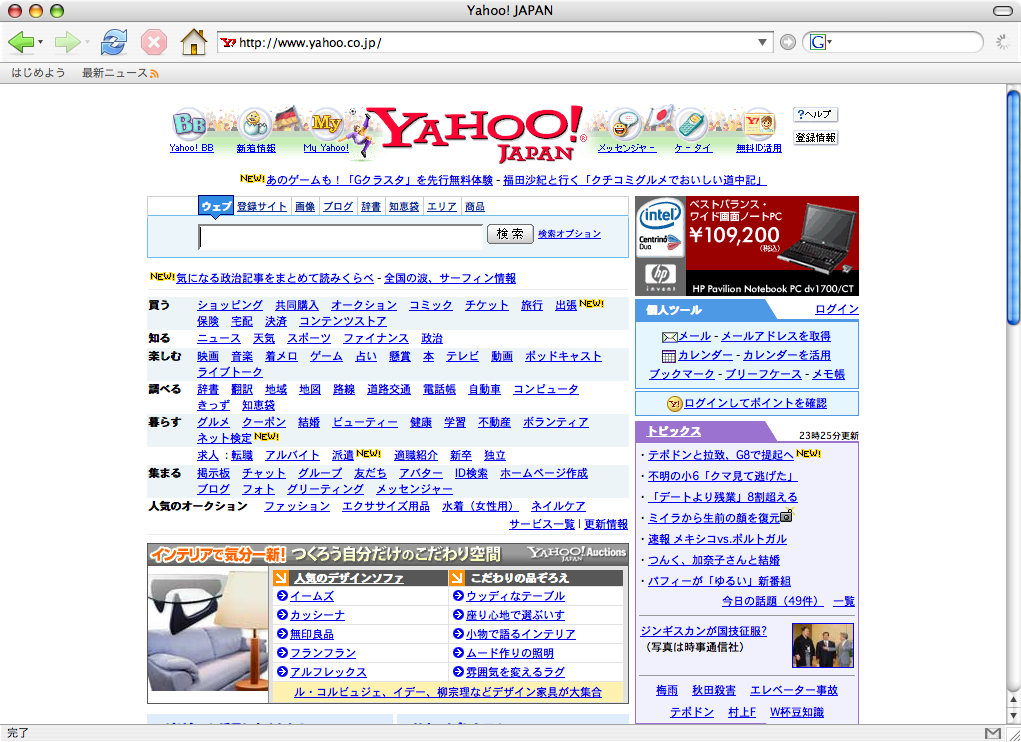Click the メッセンジャー smiley icon

pyautogui.click(x=626, y=123)
